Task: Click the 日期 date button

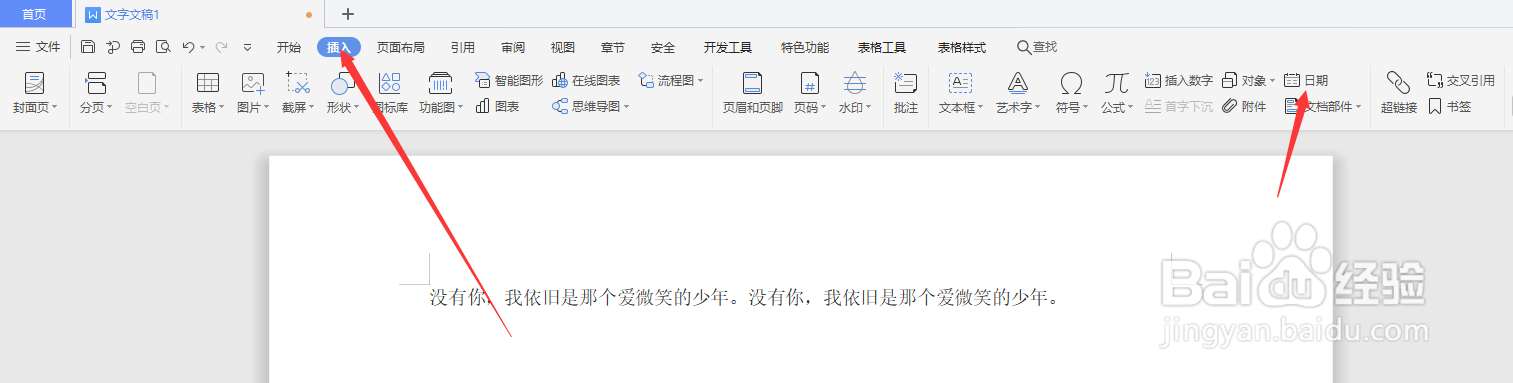Action: click(x=1306, y=80)
